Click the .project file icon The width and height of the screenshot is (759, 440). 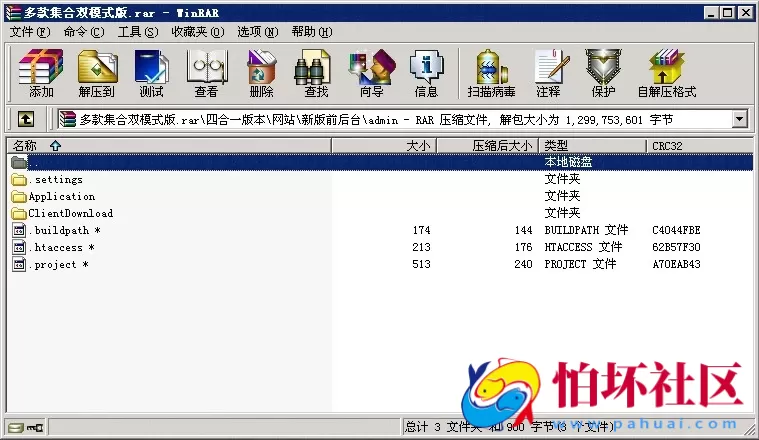[x=19, y=264]
